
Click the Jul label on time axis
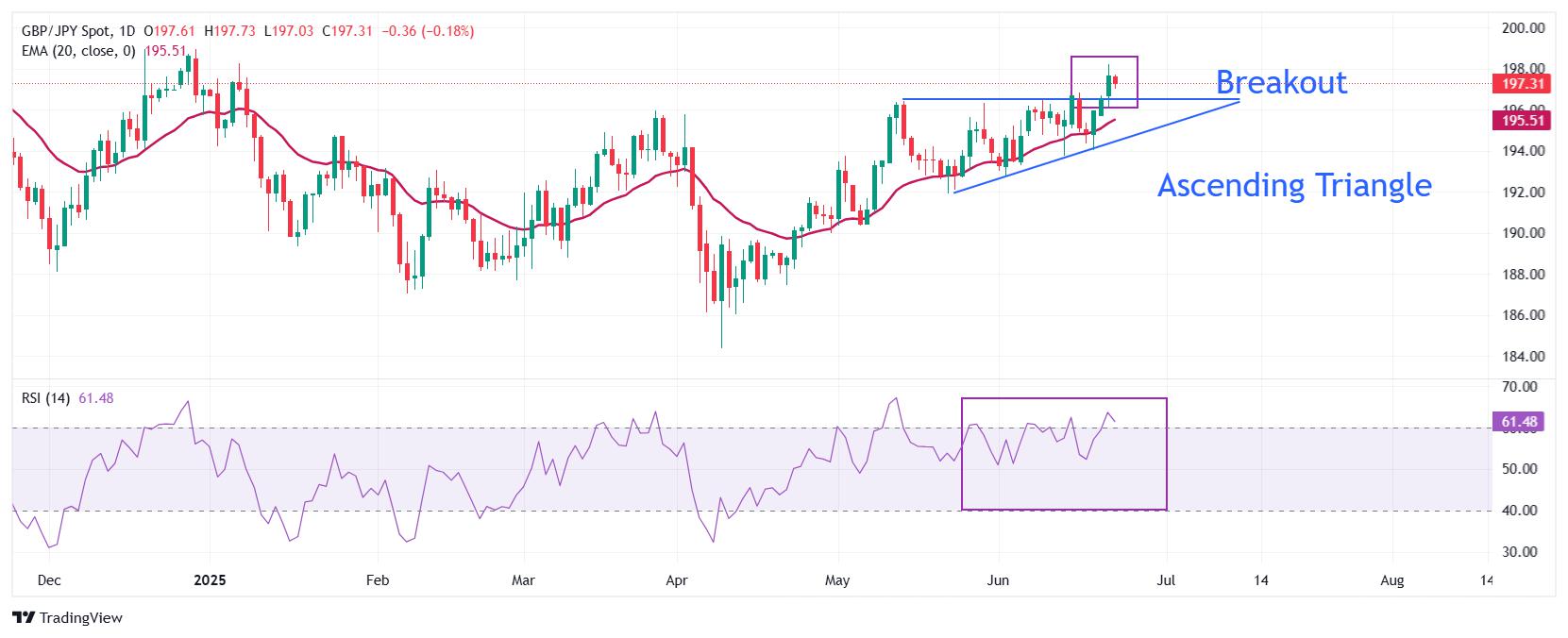tap(1166, 580)
